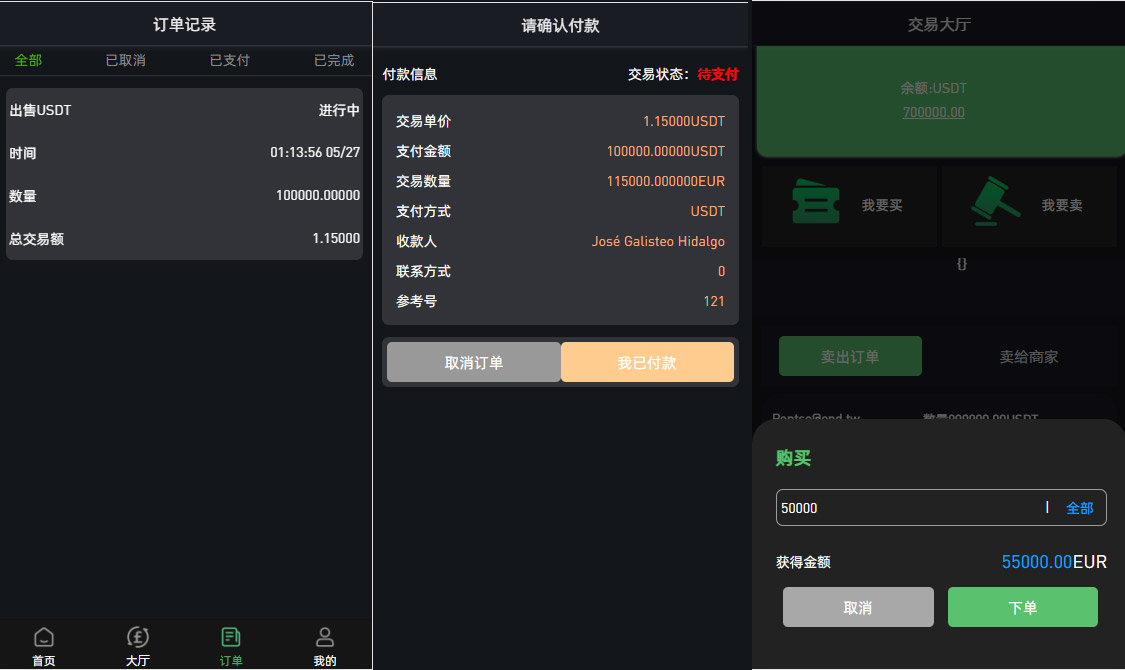This screenshot has height=670, width=1125.
Task: Click the blue 全部 link in the amount field
Action: pyautogui.click(x=1080, y=508)
